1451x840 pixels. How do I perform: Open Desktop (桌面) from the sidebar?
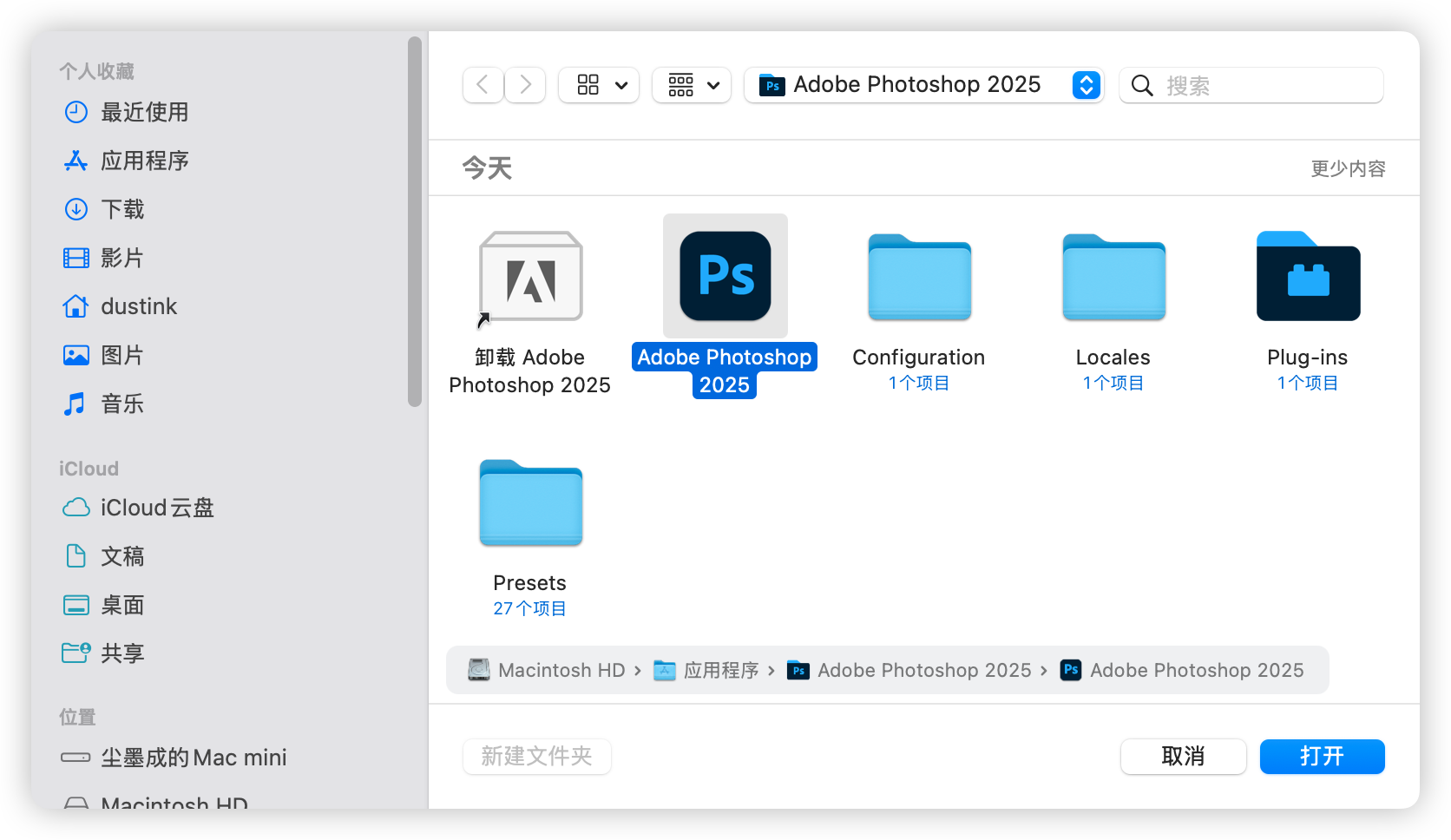(x=104, y=605)
